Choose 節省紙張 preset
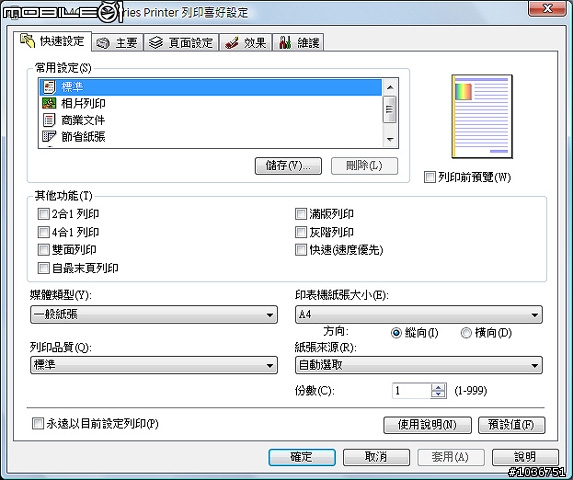The width and height of the screenshot is (573, 480). coord(210,137)
